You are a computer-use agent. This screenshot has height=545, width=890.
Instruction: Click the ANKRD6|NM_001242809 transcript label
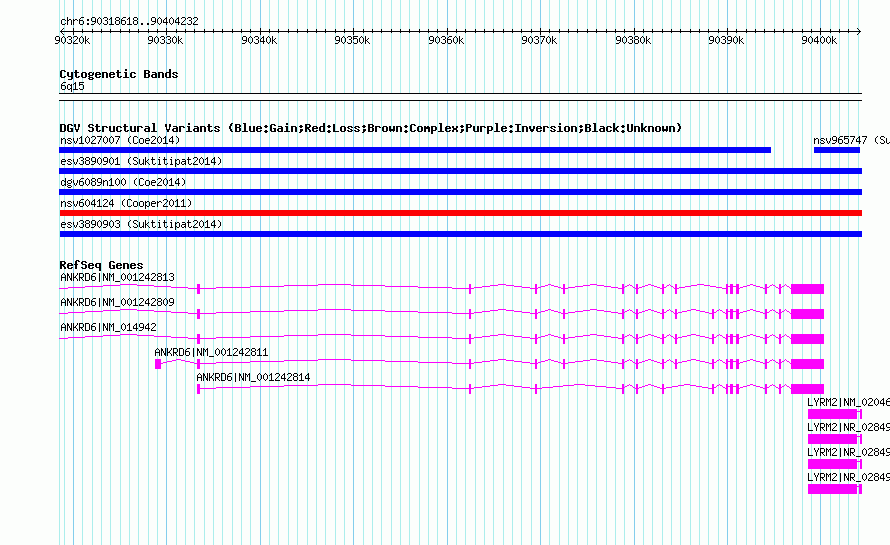click(x=117, y=303)
